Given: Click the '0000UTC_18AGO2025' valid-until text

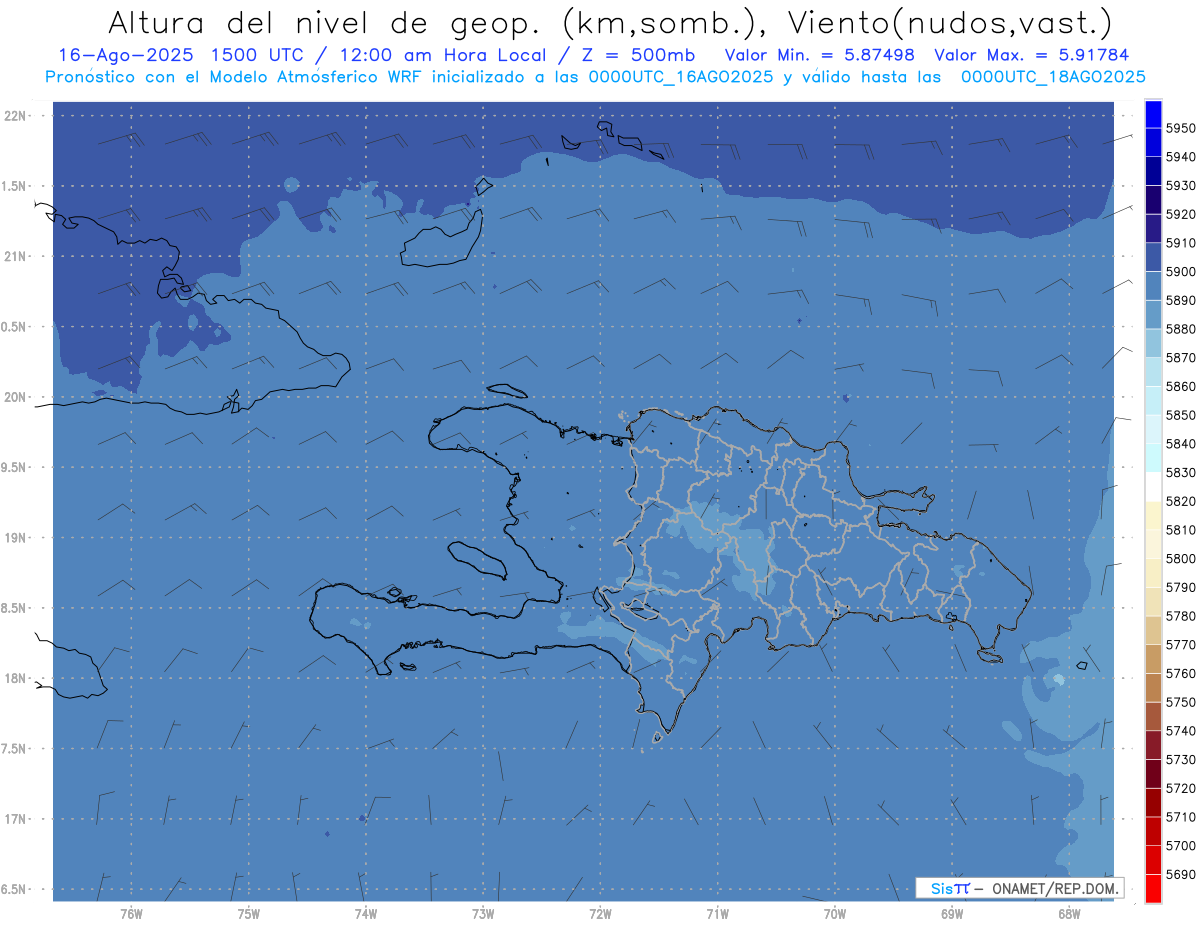Looking at the screenshot, I should tap(1053, 76).
